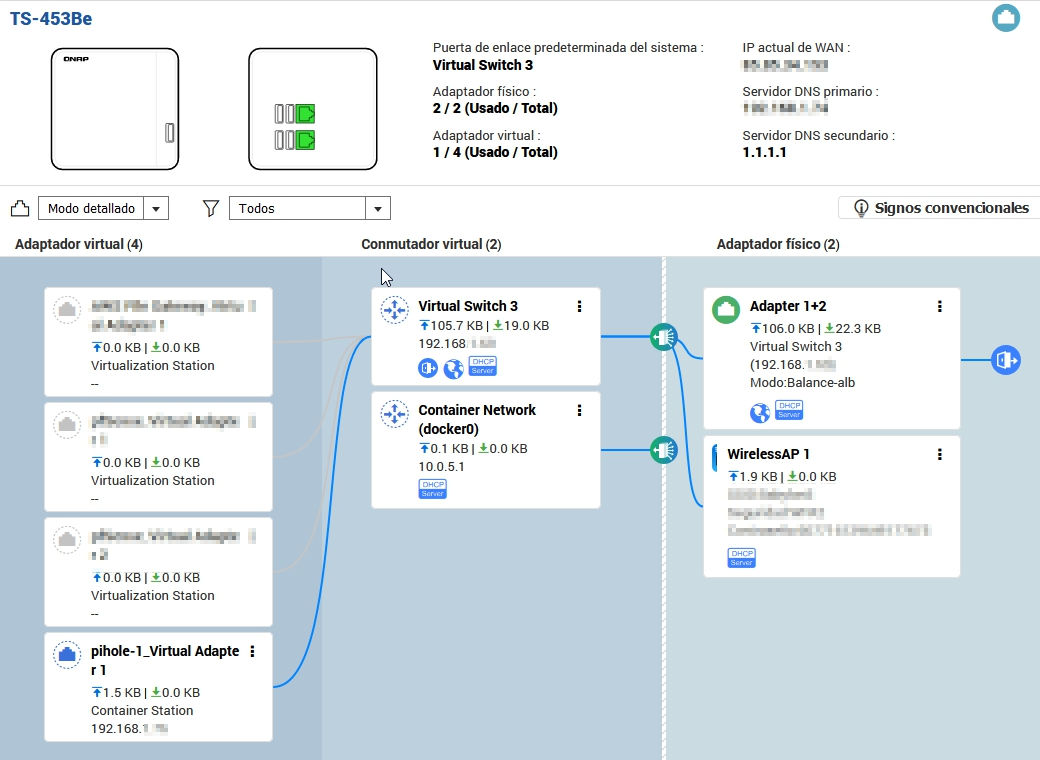
Task: Open the Todos filter dropdown
Action: (377, 208)
